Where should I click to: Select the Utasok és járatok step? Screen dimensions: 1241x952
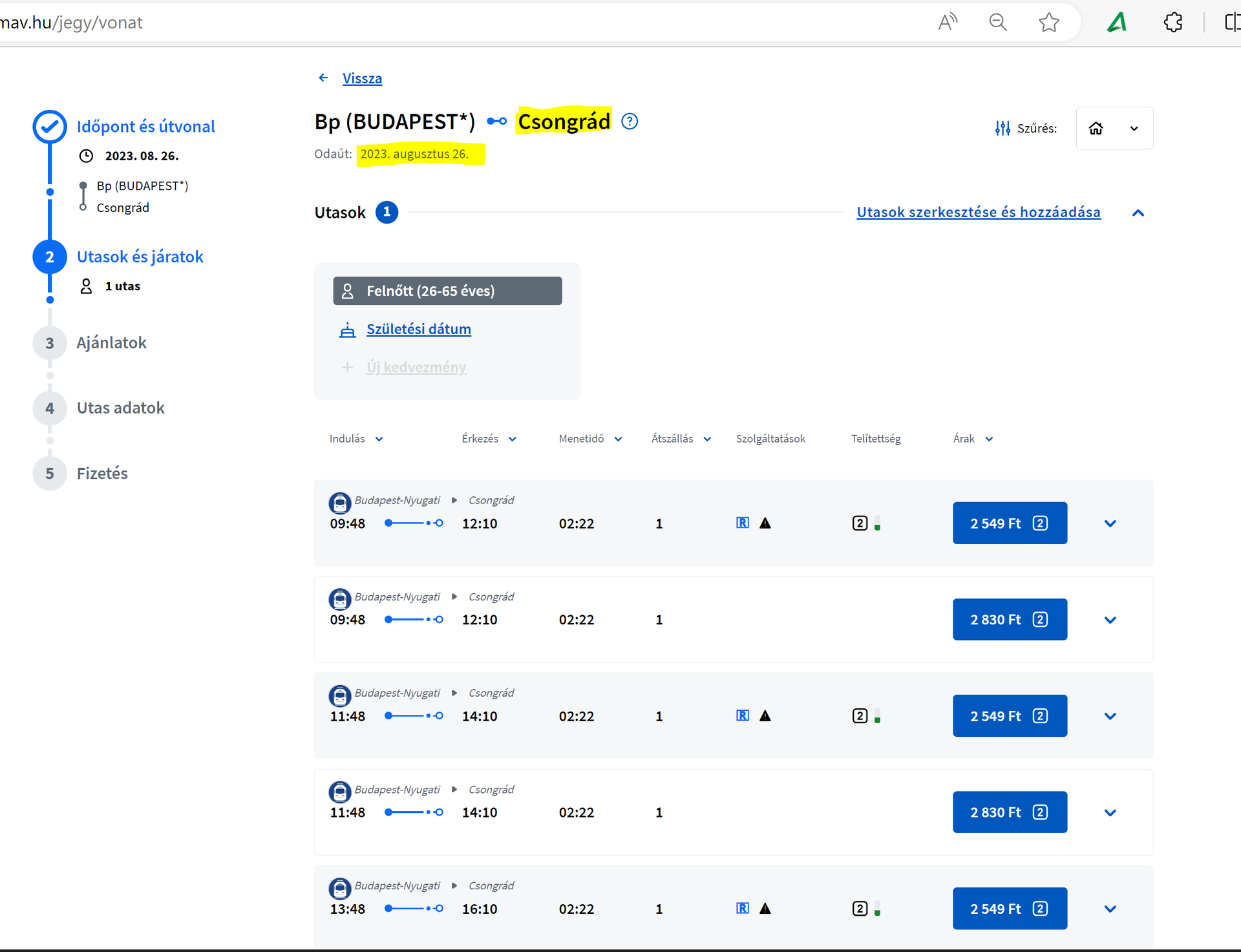click(140, 257)
